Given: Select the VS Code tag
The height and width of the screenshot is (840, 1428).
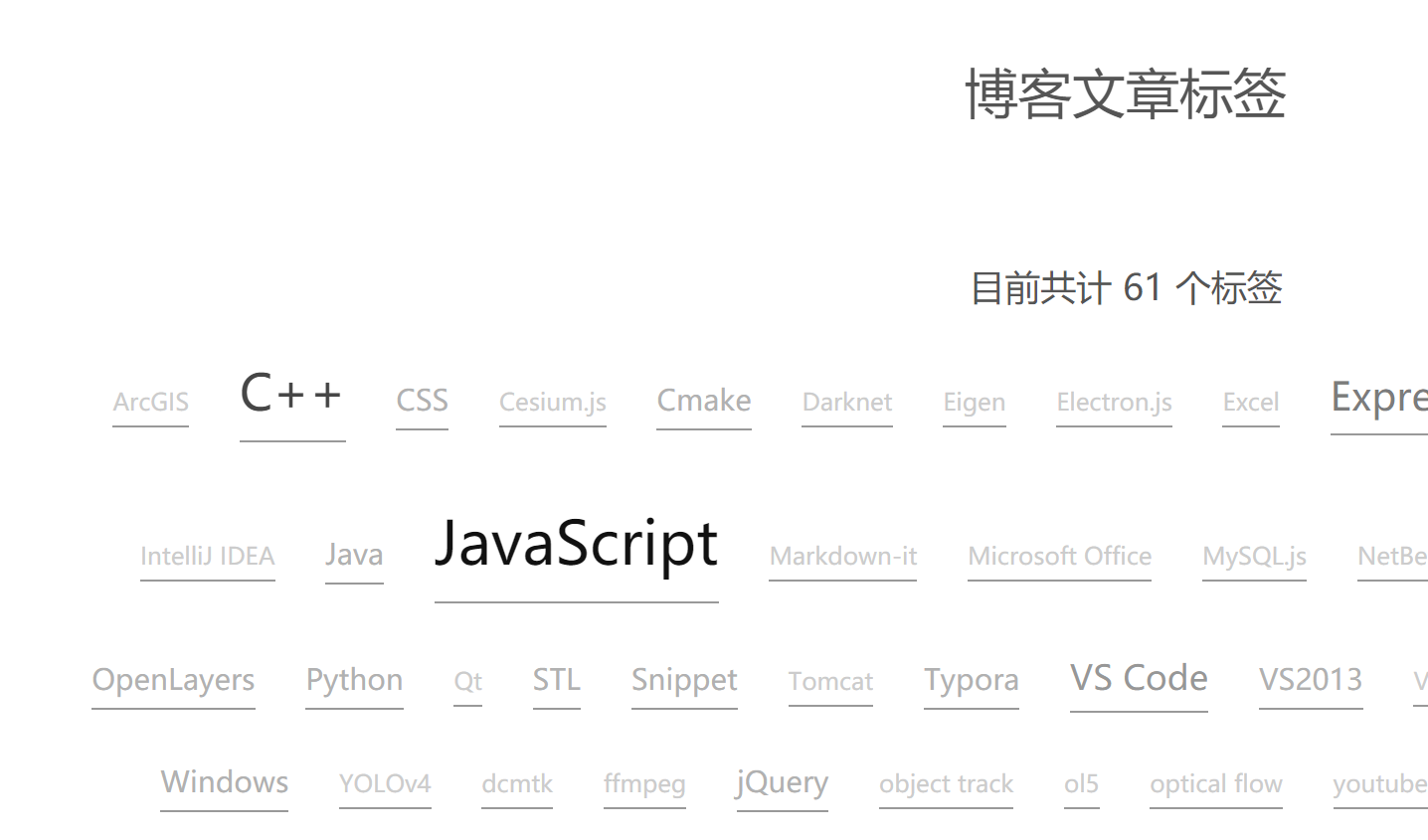Looking at the screenshot, I should (x=1139, y=678).
